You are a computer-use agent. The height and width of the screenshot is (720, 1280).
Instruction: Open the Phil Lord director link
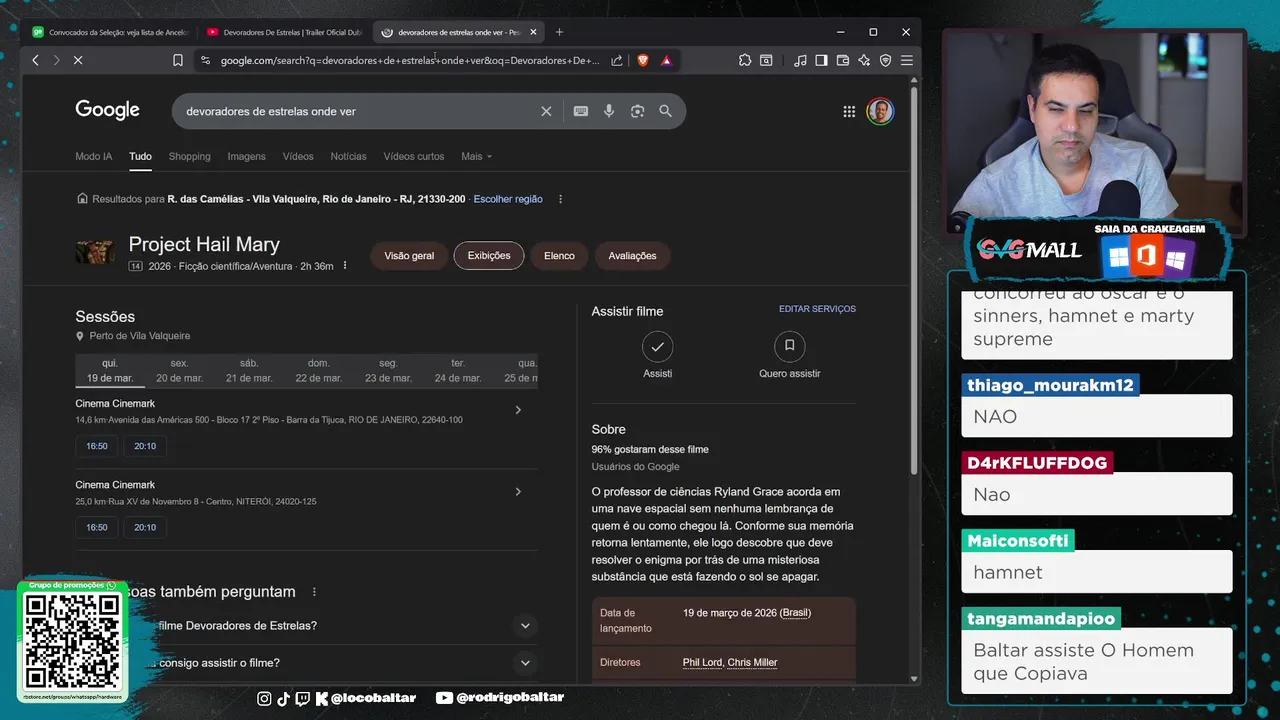point(703,662)
